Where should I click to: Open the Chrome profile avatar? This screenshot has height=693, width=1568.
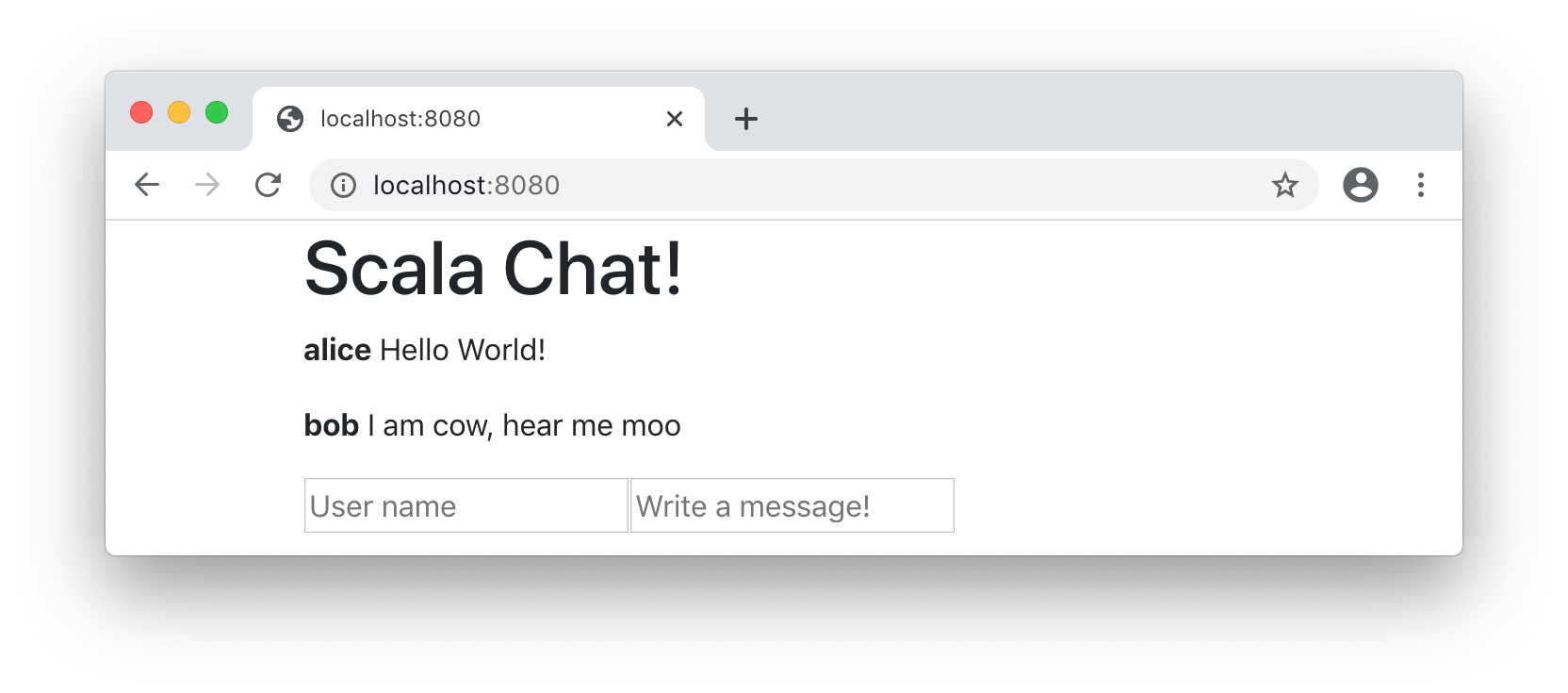[x=1360, y=185]
